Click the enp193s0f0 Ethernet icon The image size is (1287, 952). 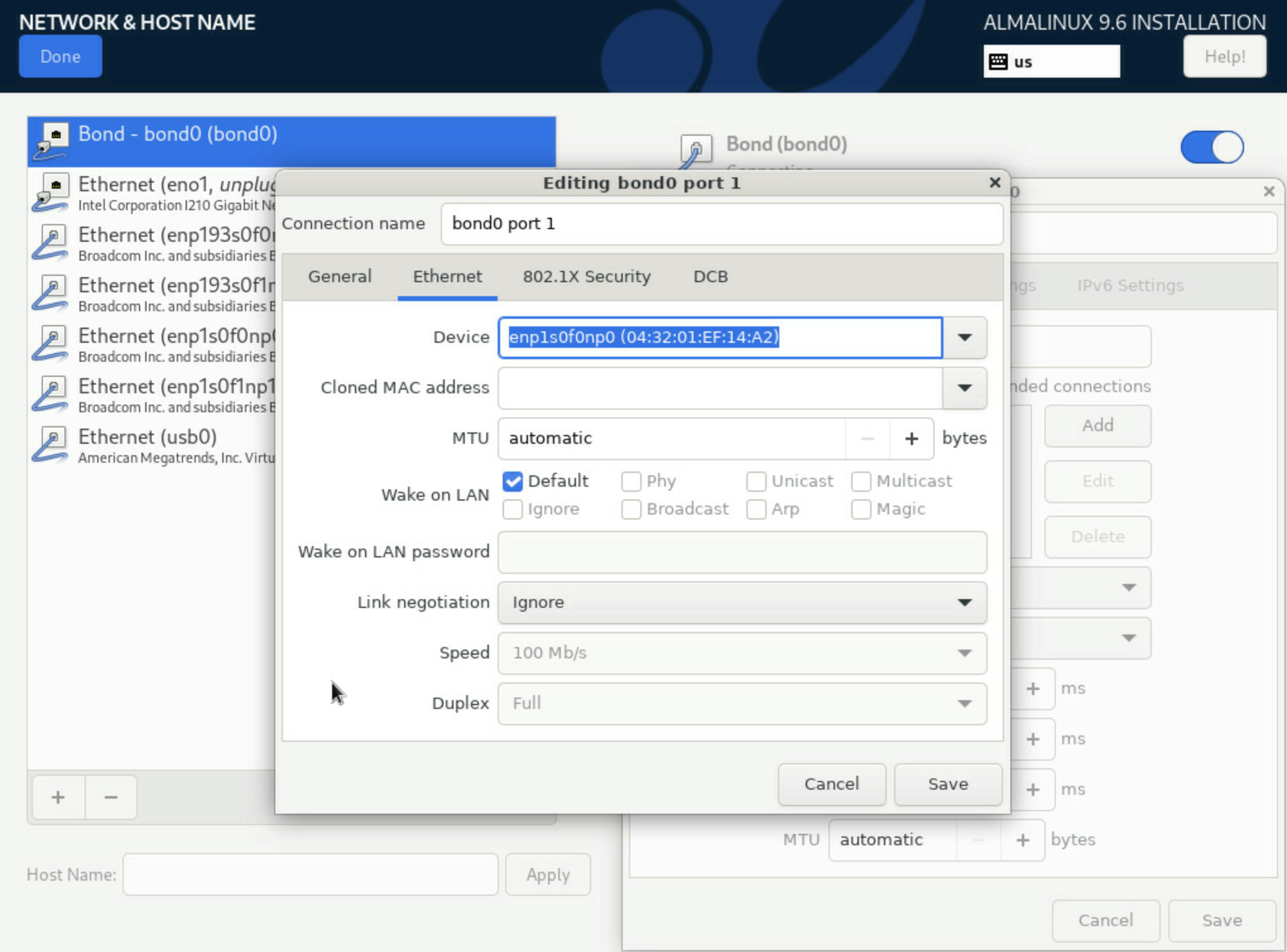click(x=51, y=243)
